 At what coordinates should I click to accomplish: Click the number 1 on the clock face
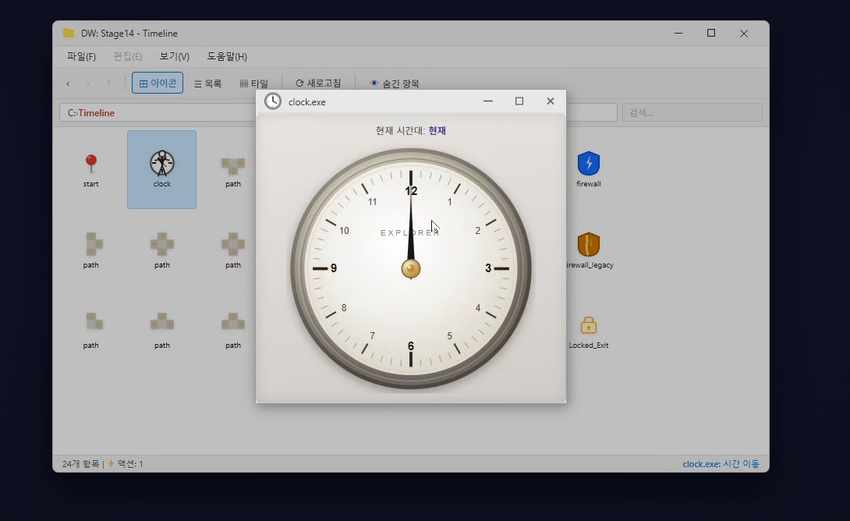[449, 202]
